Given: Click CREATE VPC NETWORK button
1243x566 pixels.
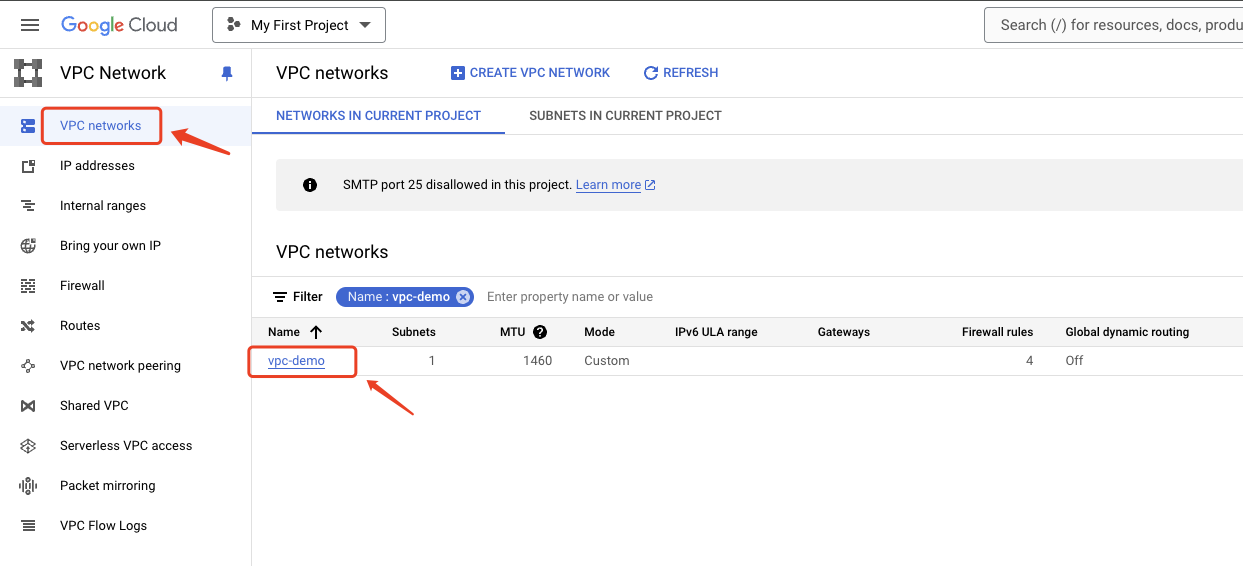Looking at the screenshot, I should (x=530, y=73).
